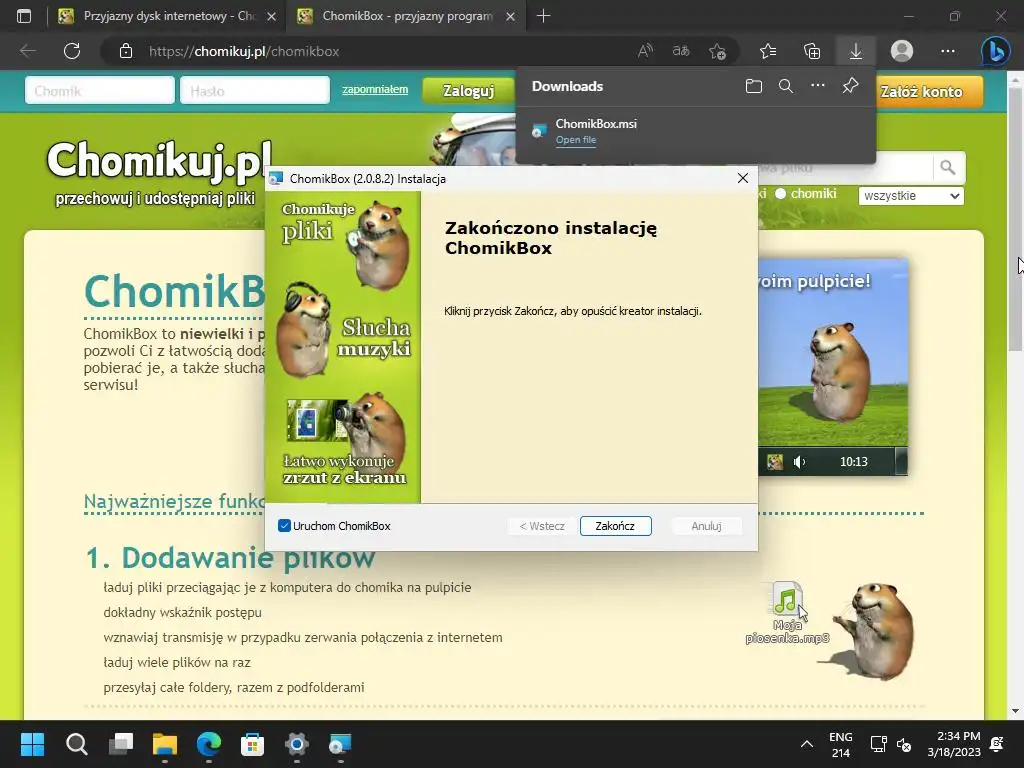
Task: Open the browser tab actions menu icon
Action: (x=24, y=16)
